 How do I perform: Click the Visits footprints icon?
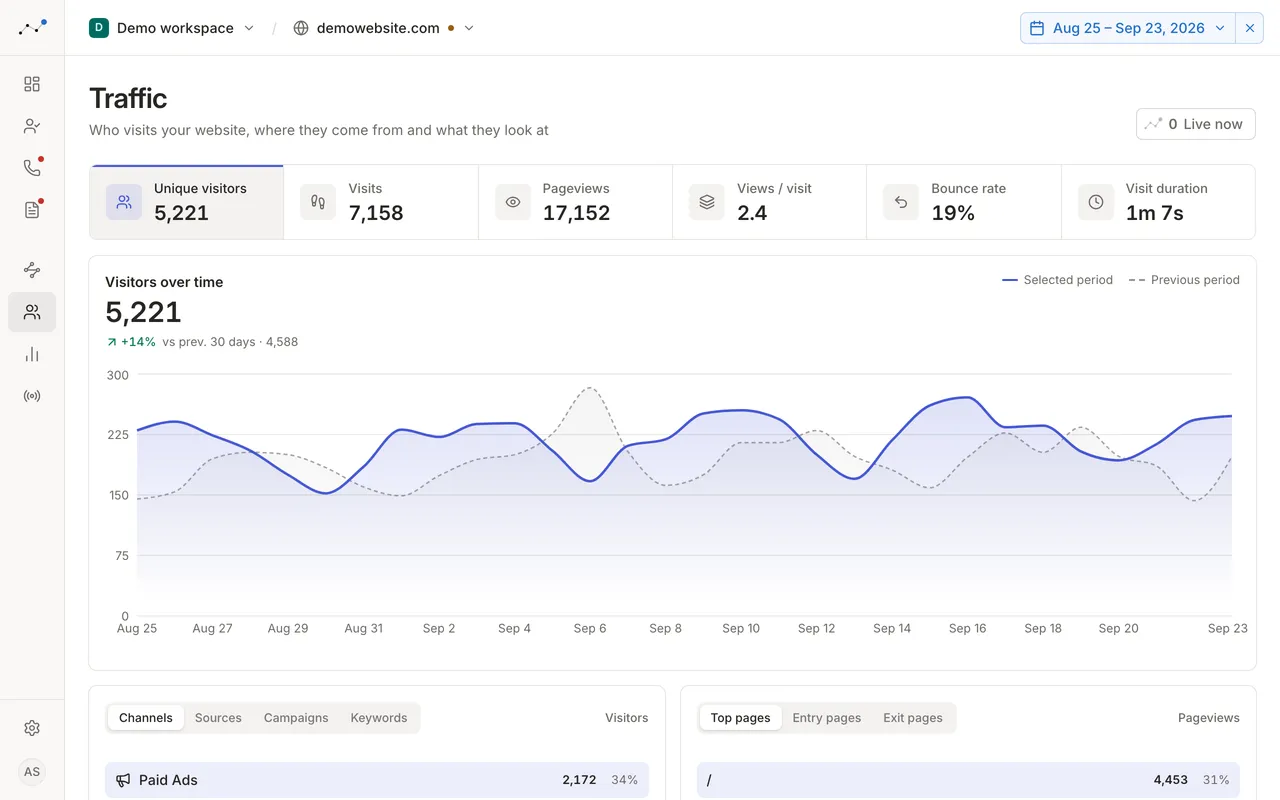[x=318, y=202]
